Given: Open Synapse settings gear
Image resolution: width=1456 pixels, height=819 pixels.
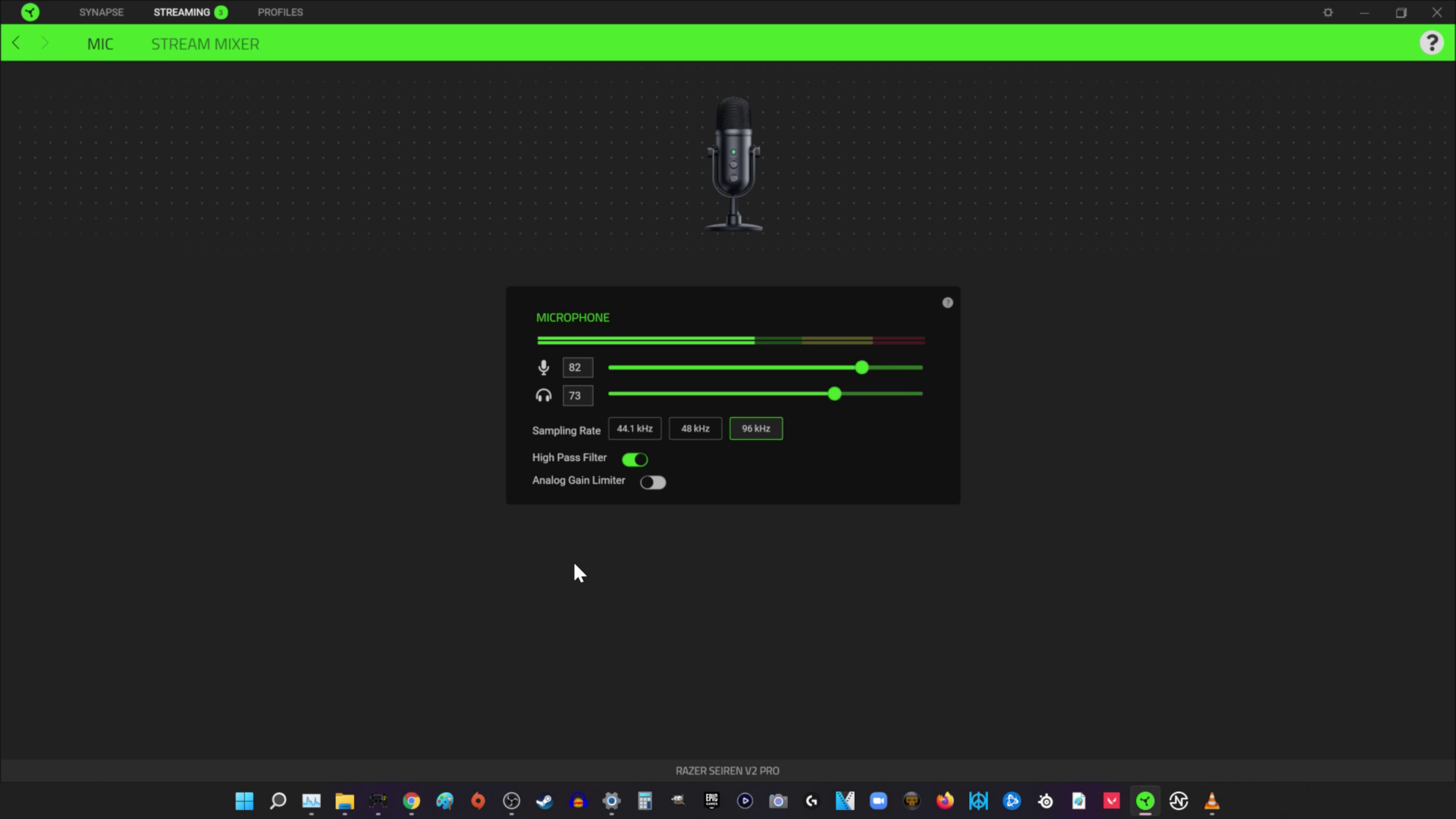Looking at the screenshot, I should (x=1328, y=12).
